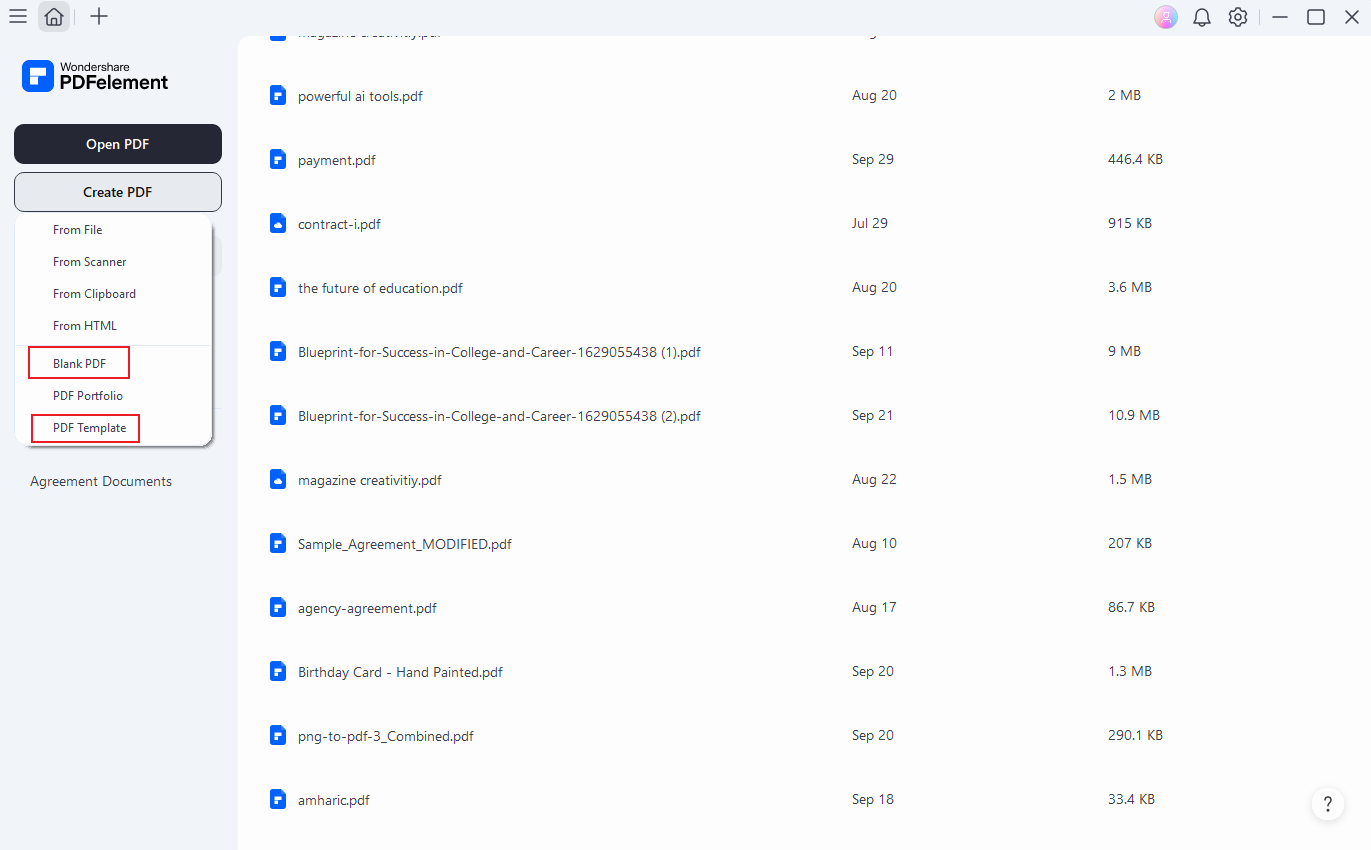The image size is (1371, 850).
Task: Open the user account avatar
Action: coord(1165,17)
